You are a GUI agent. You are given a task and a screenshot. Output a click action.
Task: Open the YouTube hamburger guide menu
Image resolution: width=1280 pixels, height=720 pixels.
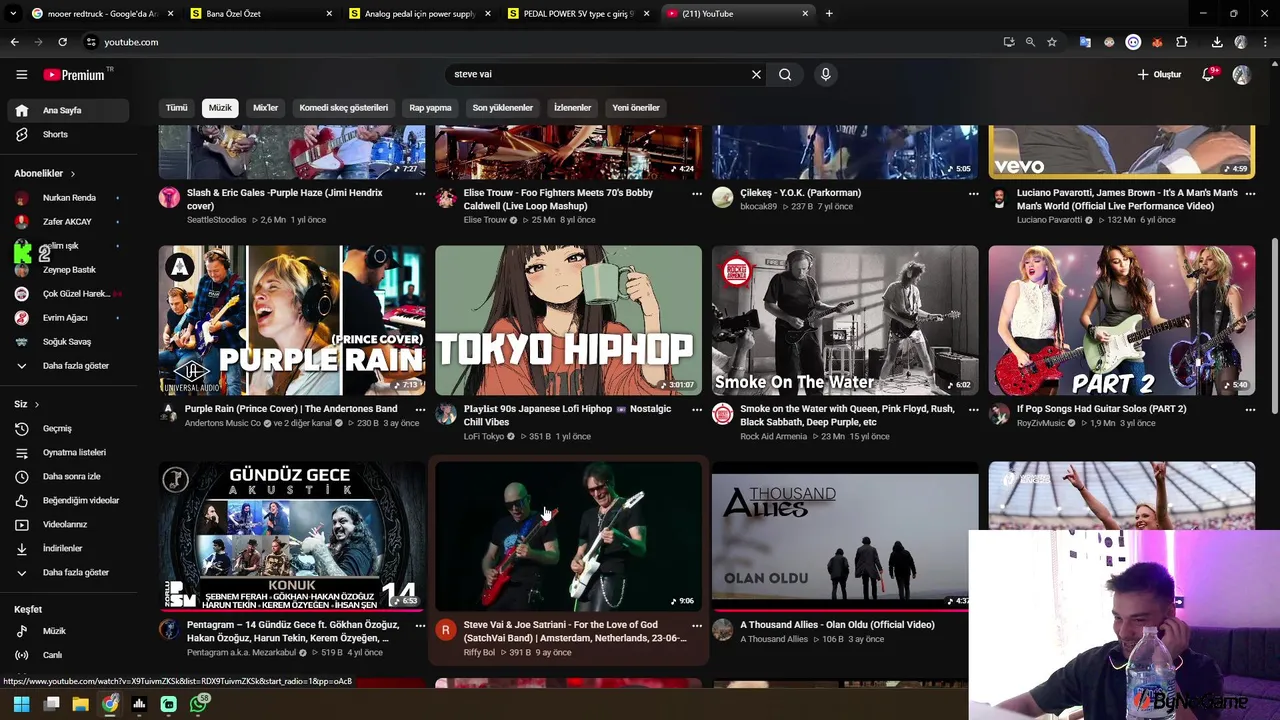[21, 74]
